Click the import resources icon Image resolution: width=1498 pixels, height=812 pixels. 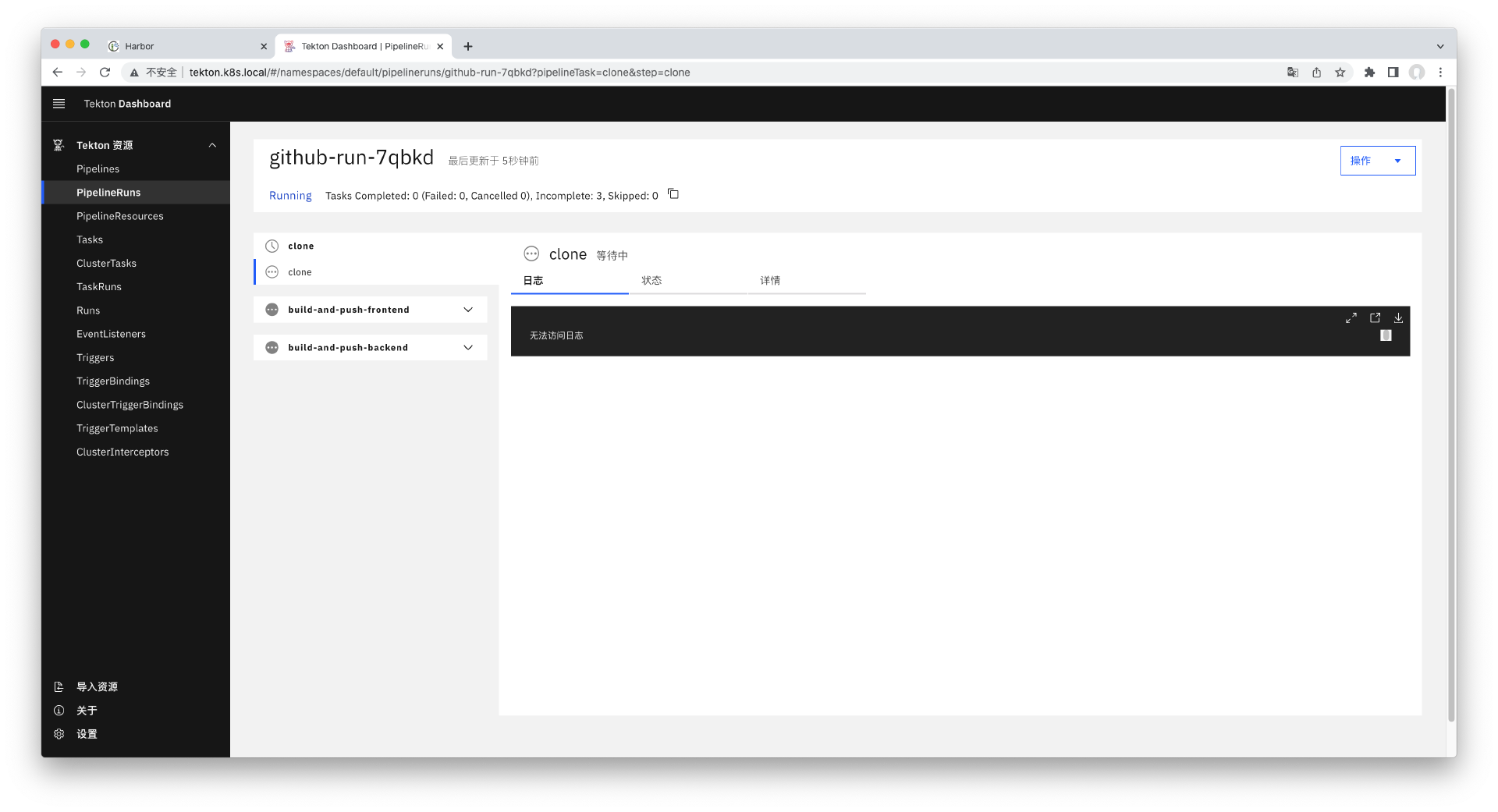59,687
